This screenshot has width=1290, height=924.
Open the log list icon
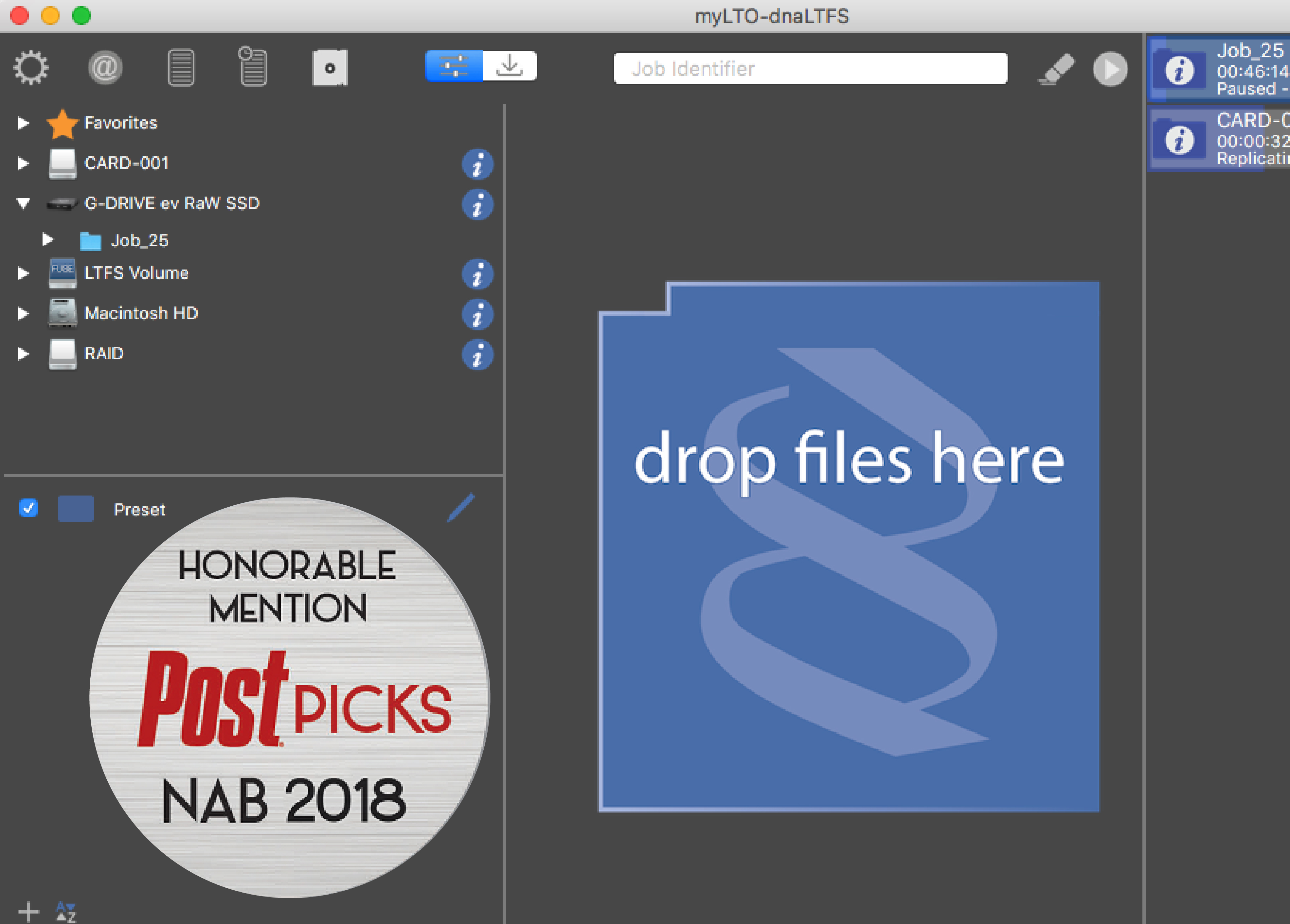pyautogui.click(x=181, y=68)
